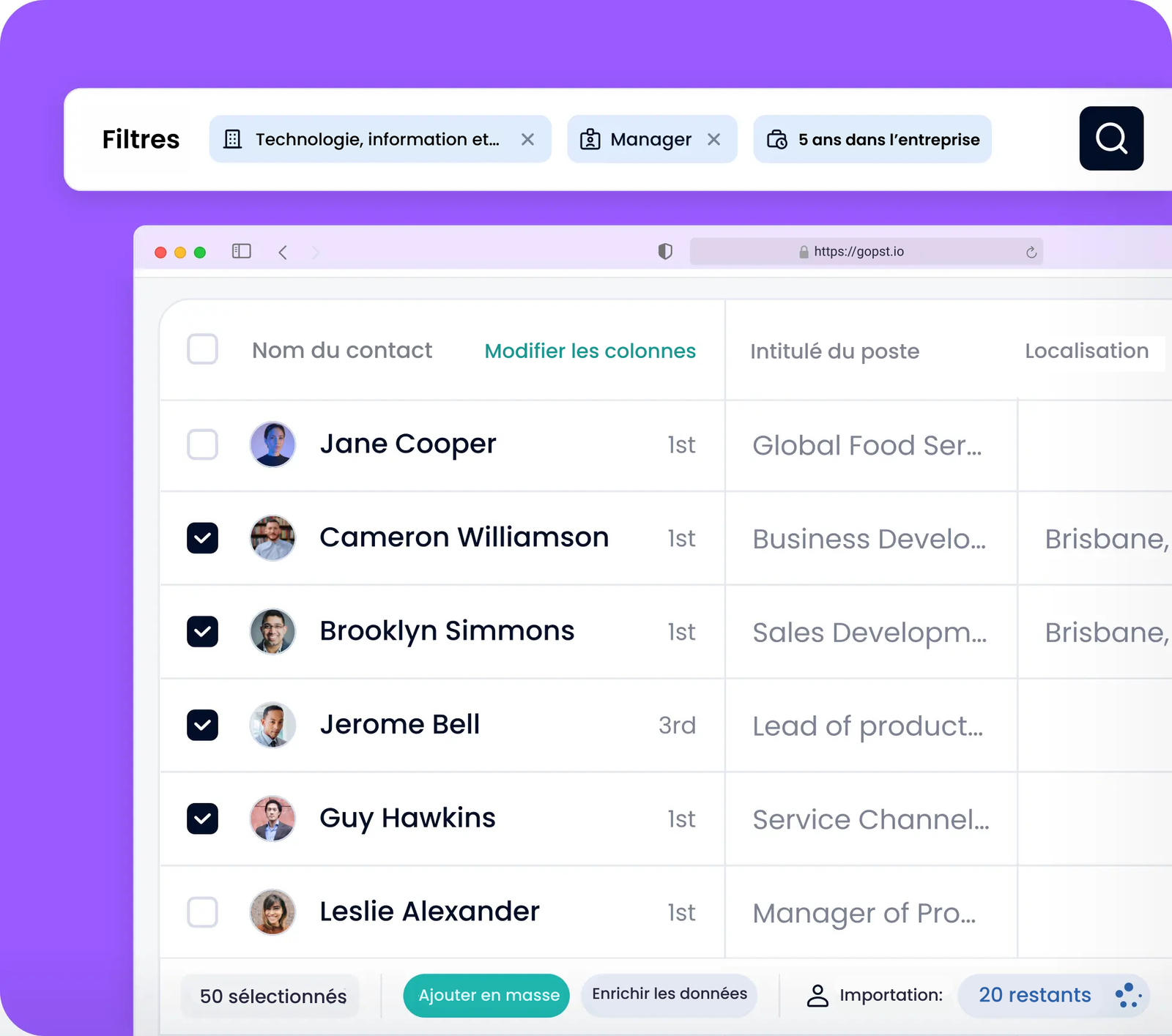The image size is (1172, 1036).
Task: Remove the Manager filter chip
Action: (x=714, y=139)
